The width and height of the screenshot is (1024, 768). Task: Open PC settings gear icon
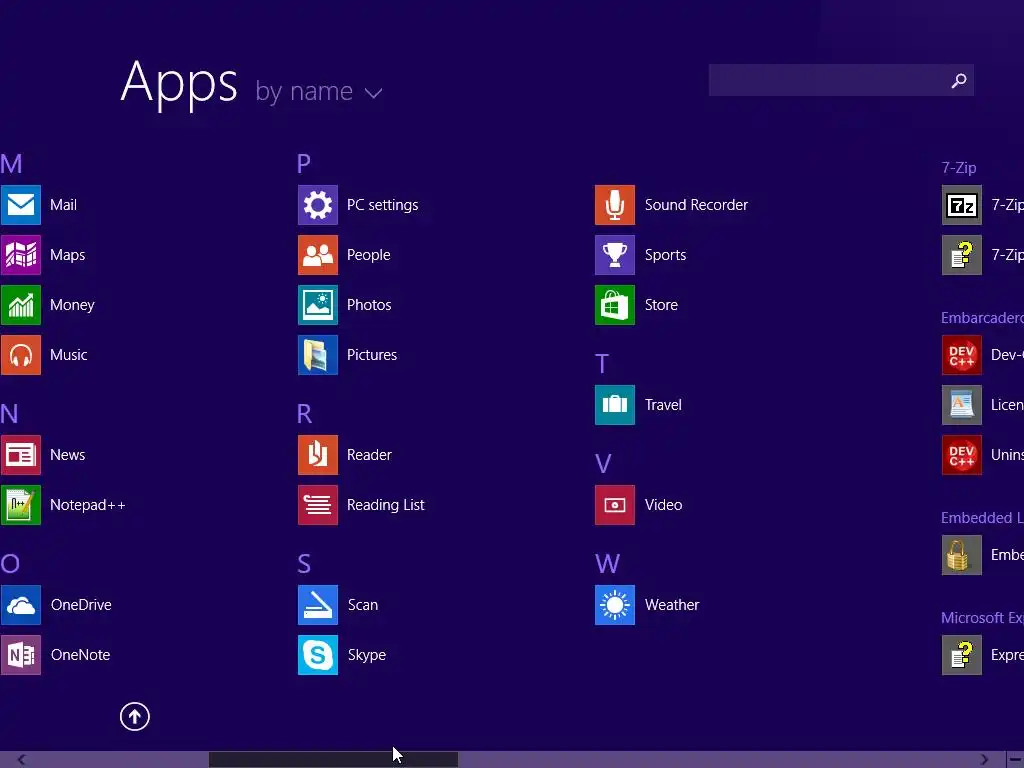[318, 205]
